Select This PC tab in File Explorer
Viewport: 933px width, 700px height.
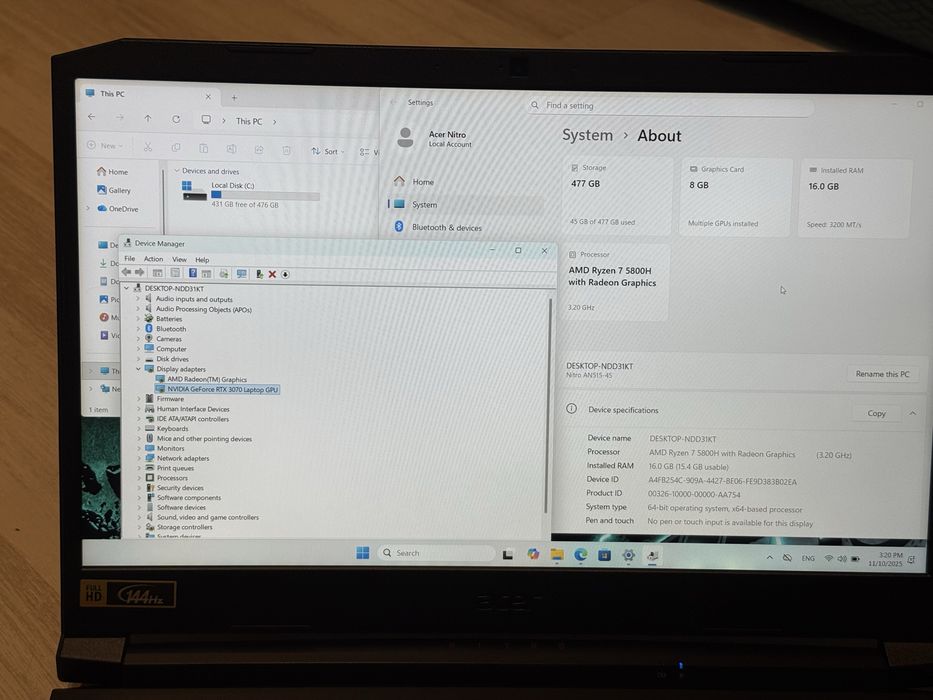pyautogui.click(x=149, y=95)
